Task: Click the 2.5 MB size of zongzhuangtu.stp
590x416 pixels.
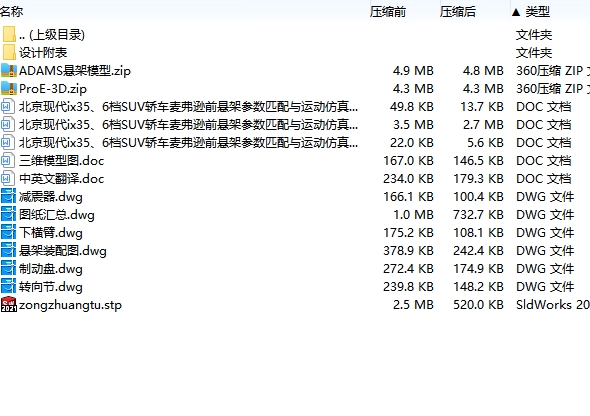Action: [413, 305]
